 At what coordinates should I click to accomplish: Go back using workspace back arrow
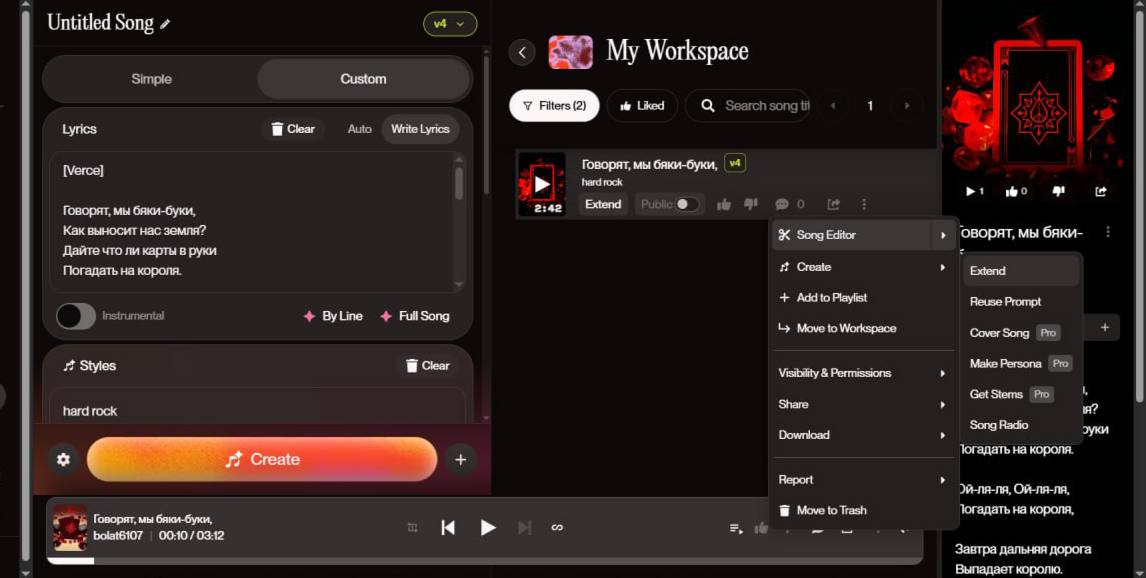pyautogui.click(x=522, y=53)
